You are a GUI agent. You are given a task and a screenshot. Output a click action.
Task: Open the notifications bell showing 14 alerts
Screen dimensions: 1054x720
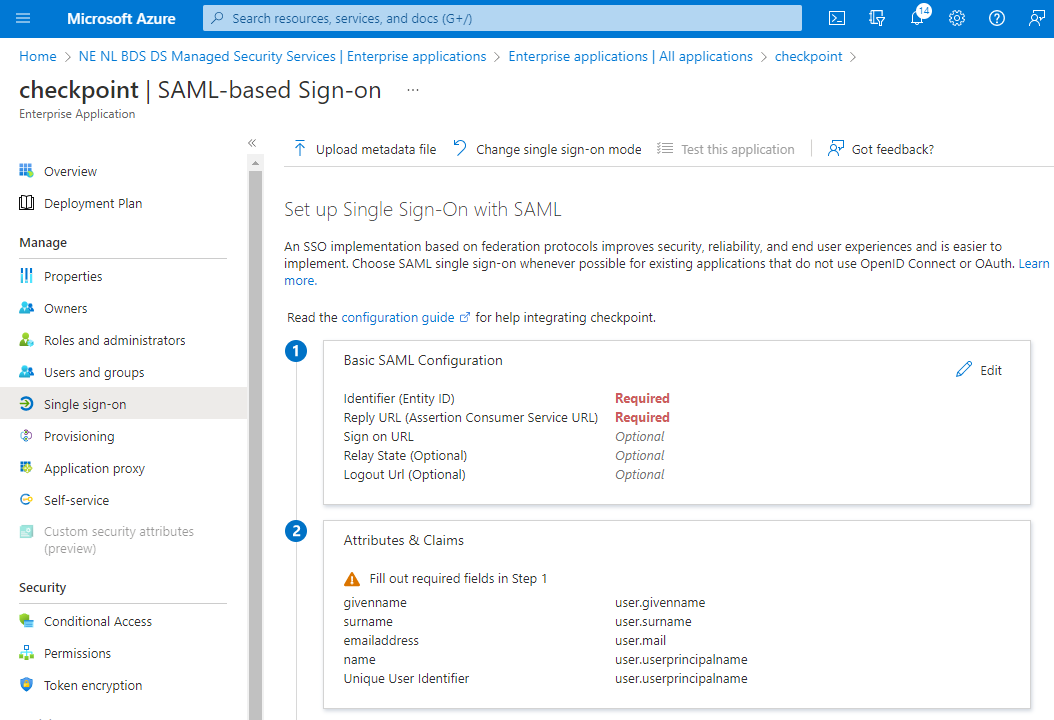[917, 17]
